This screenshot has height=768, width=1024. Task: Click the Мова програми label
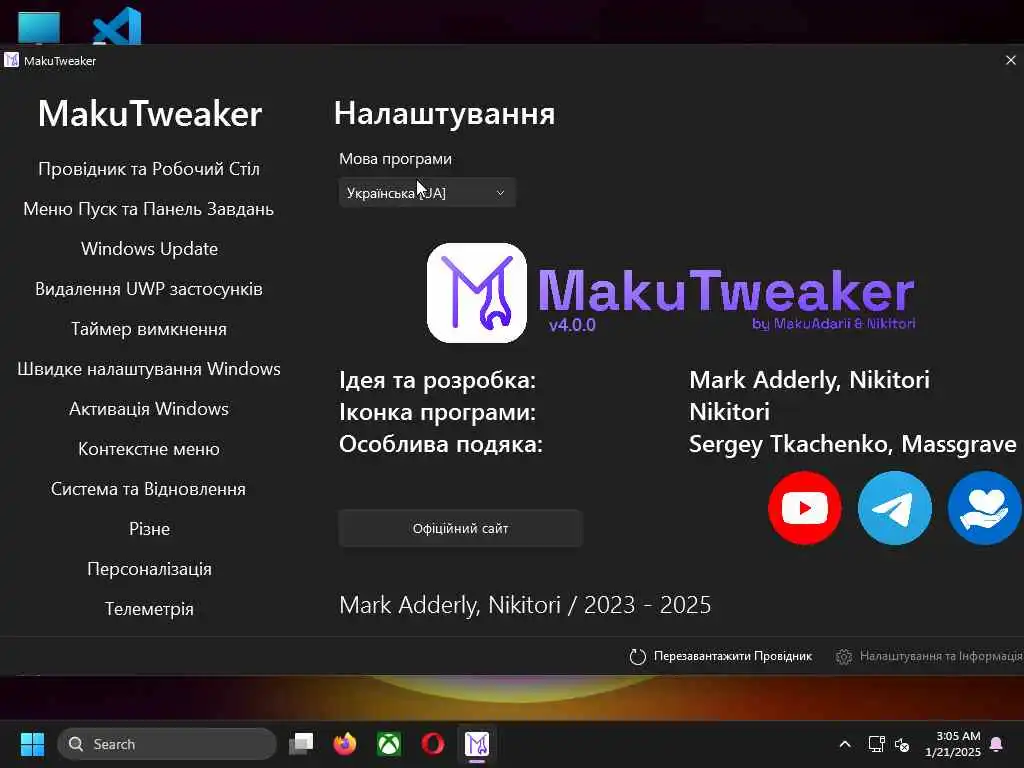pos(395,159)
